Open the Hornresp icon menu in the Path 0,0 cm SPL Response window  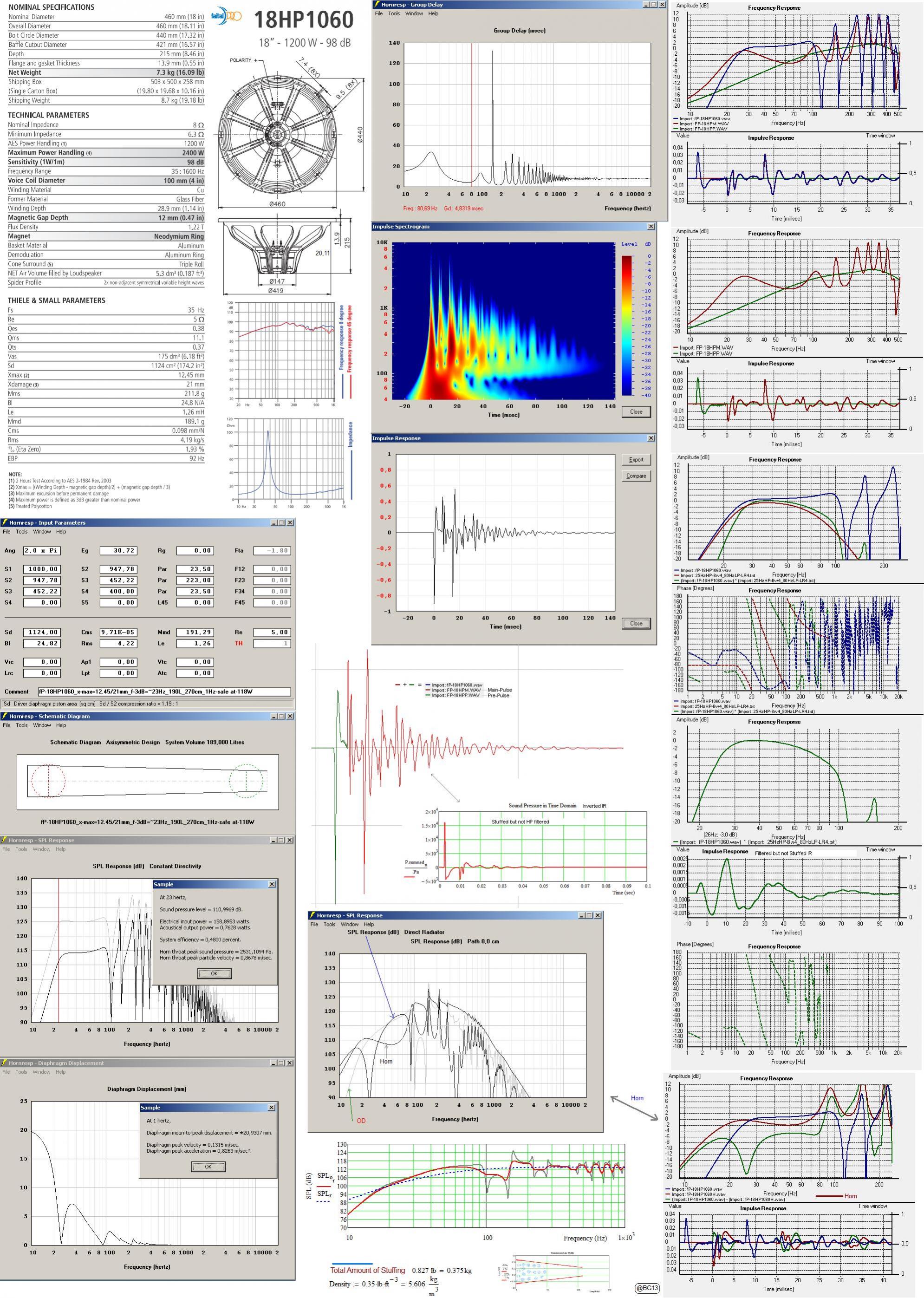point(312,916)
